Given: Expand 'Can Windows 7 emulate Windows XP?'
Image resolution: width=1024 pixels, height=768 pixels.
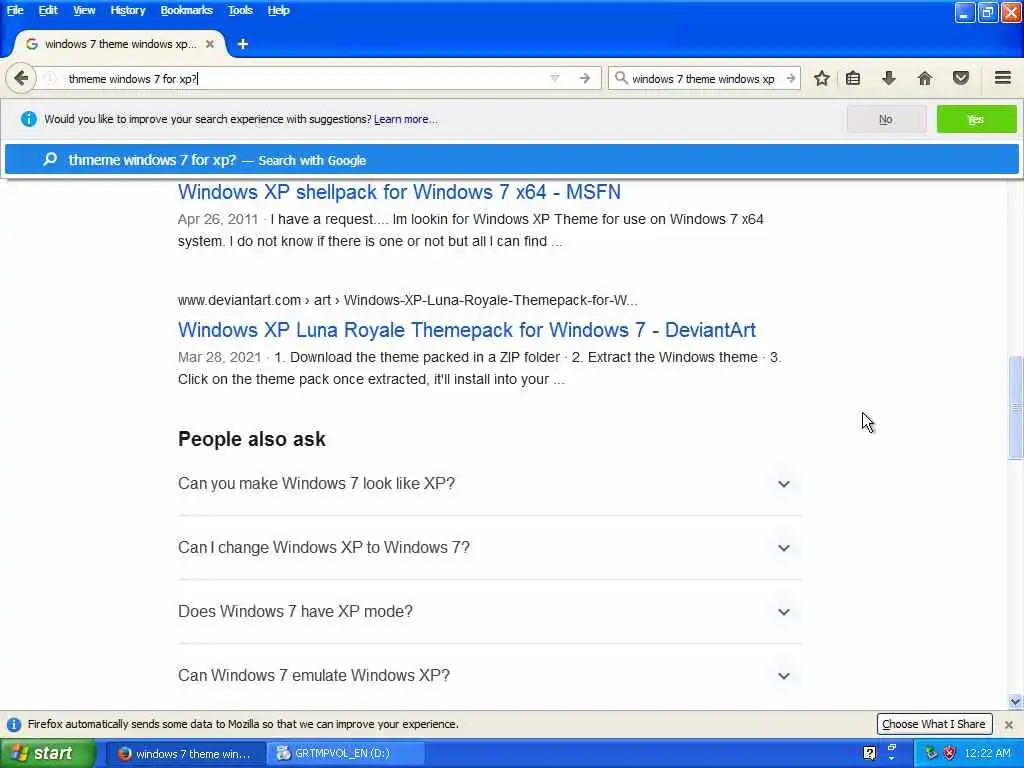Looking at the screenshot, I should click(489, 675).
